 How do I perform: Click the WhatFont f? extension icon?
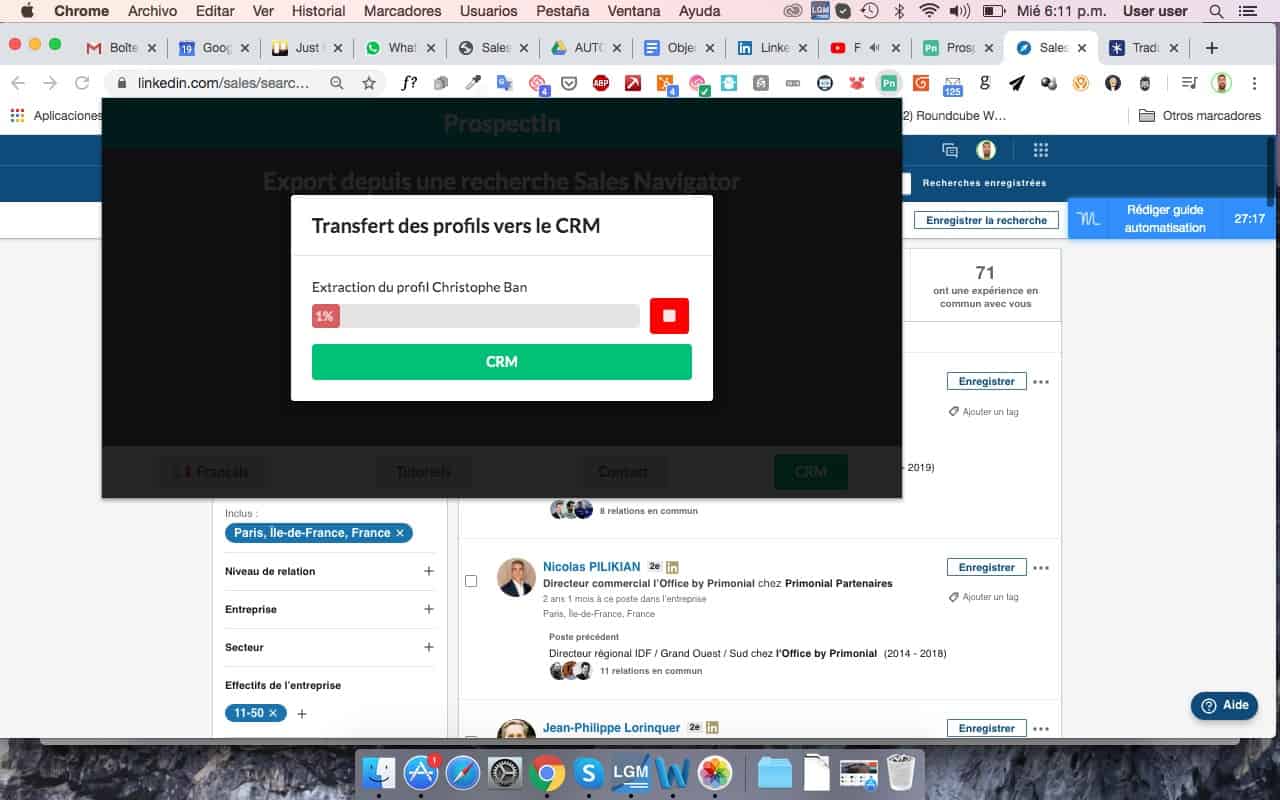pos(409,83)
